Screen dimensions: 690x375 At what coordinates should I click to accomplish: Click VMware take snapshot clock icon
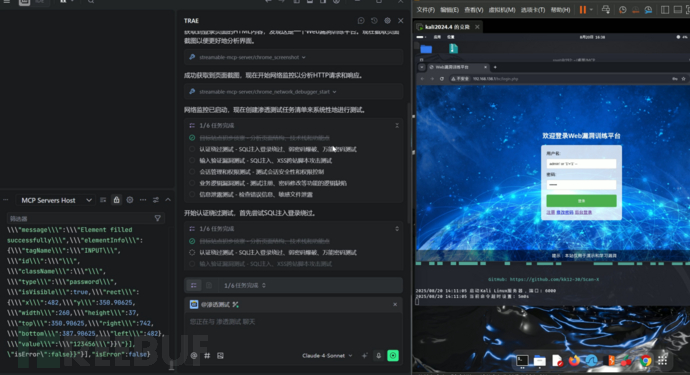coord(622,10)
